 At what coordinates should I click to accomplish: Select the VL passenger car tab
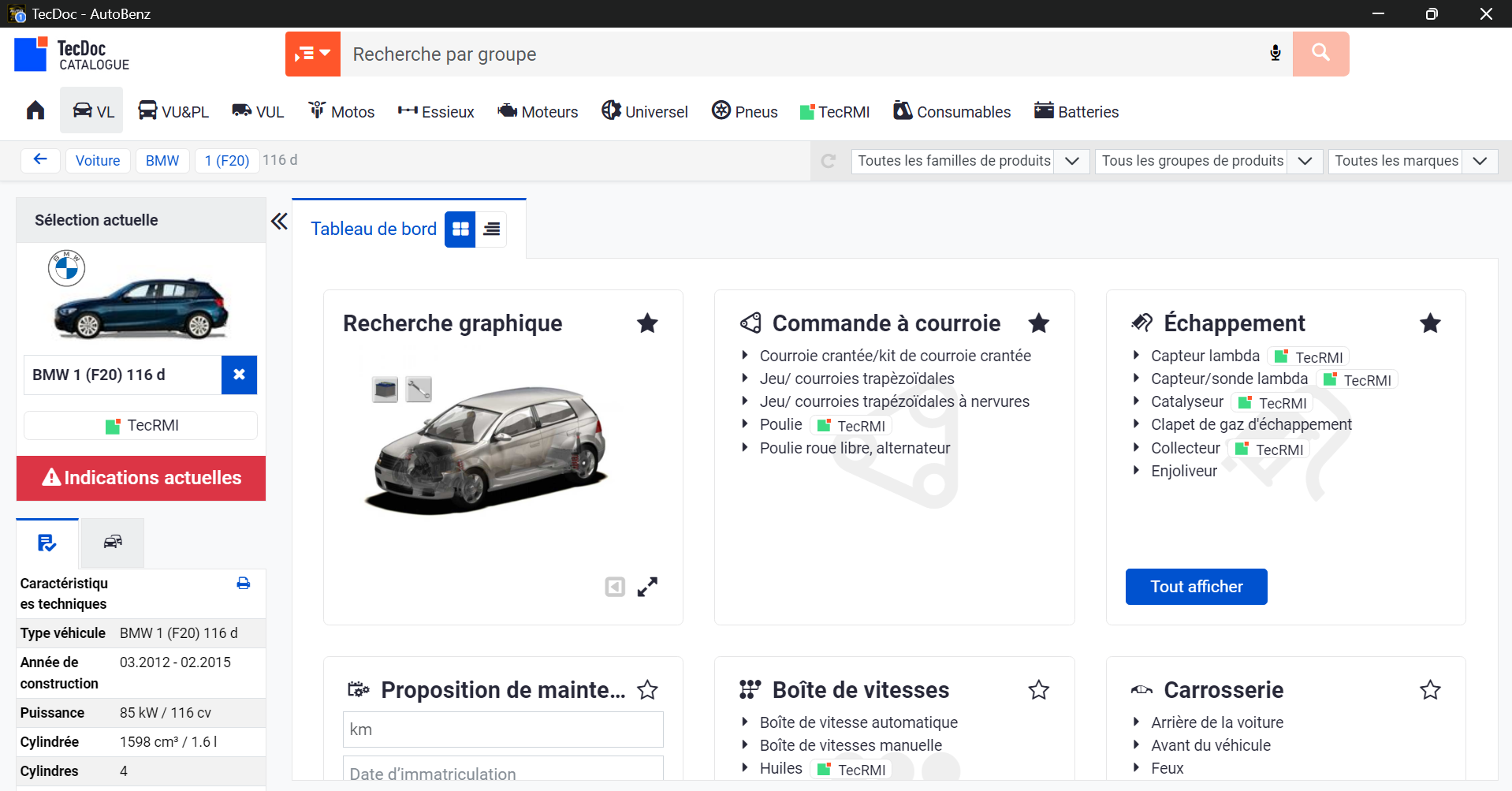click(92, 110)
